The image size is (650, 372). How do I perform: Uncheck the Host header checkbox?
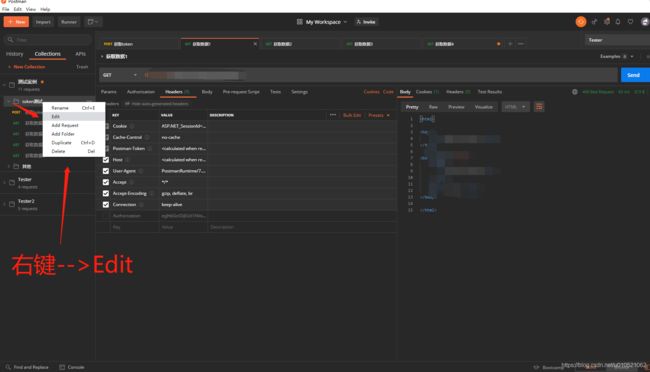coord(106,160)
